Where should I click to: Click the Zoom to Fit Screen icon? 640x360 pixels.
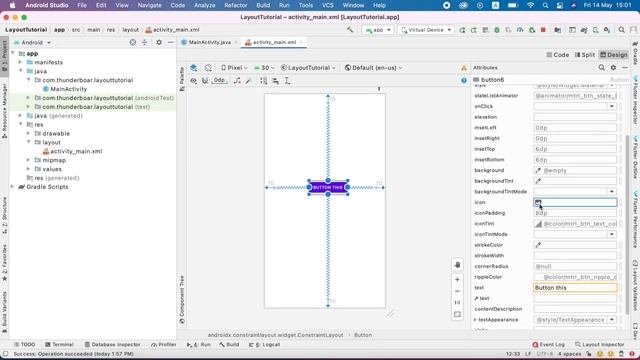tap(457, 314)
